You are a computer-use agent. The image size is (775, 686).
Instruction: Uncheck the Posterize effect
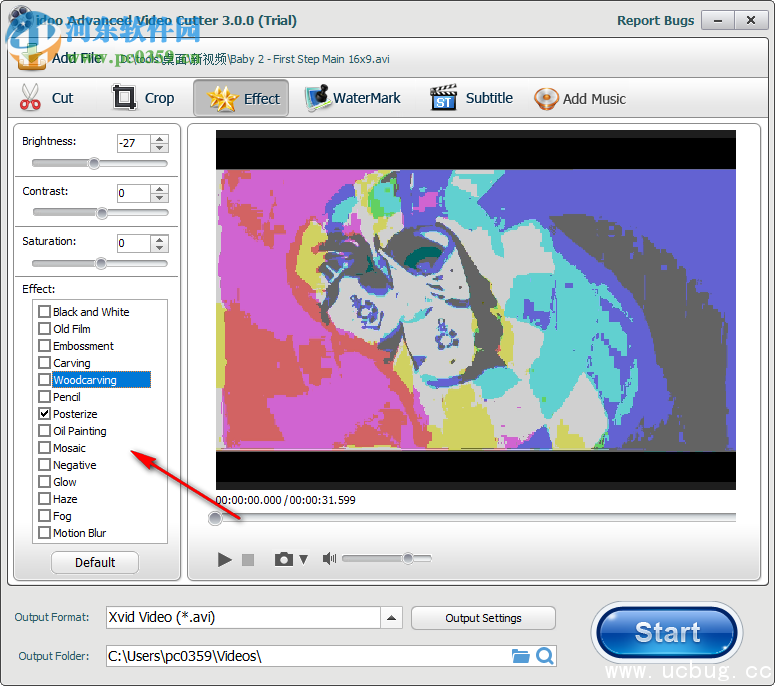tap(44, 414)
